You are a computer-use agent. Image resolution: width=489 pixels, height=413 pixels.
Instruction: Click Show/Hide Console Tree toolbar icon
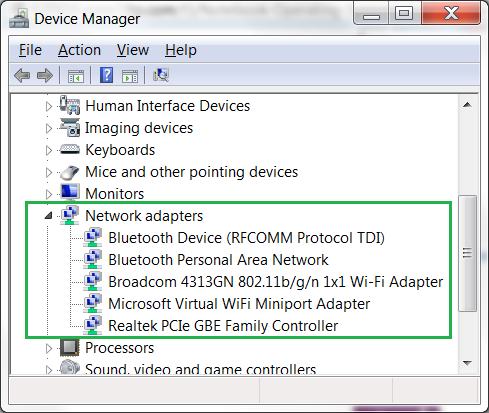(x=76, y=76)
